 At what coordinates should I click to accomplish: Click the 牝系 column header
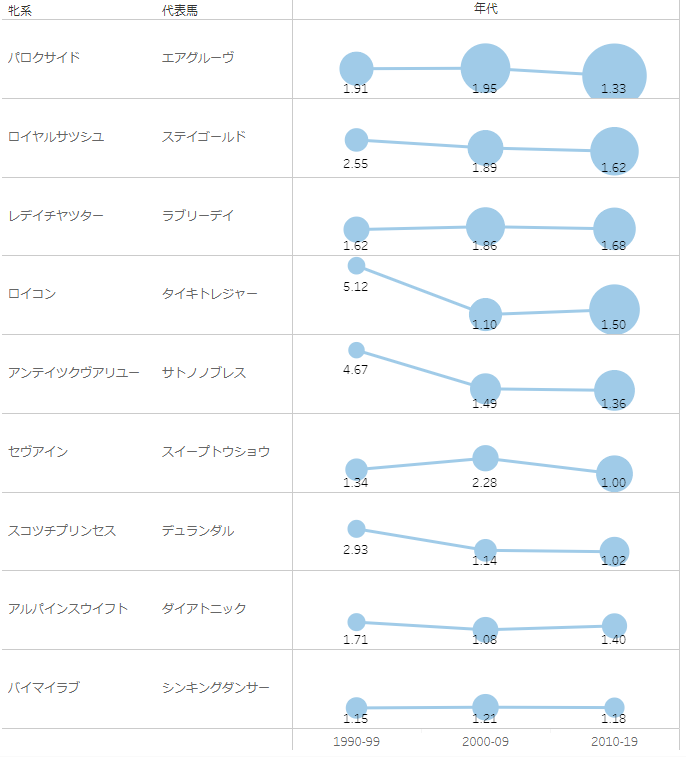[20, 11]
